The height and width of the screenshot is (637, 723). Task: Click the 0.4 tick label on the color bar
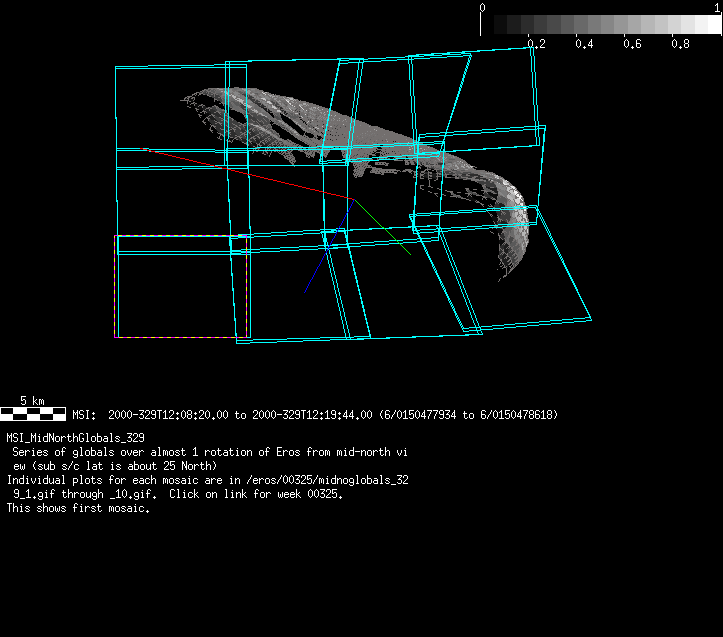(584, 44)
